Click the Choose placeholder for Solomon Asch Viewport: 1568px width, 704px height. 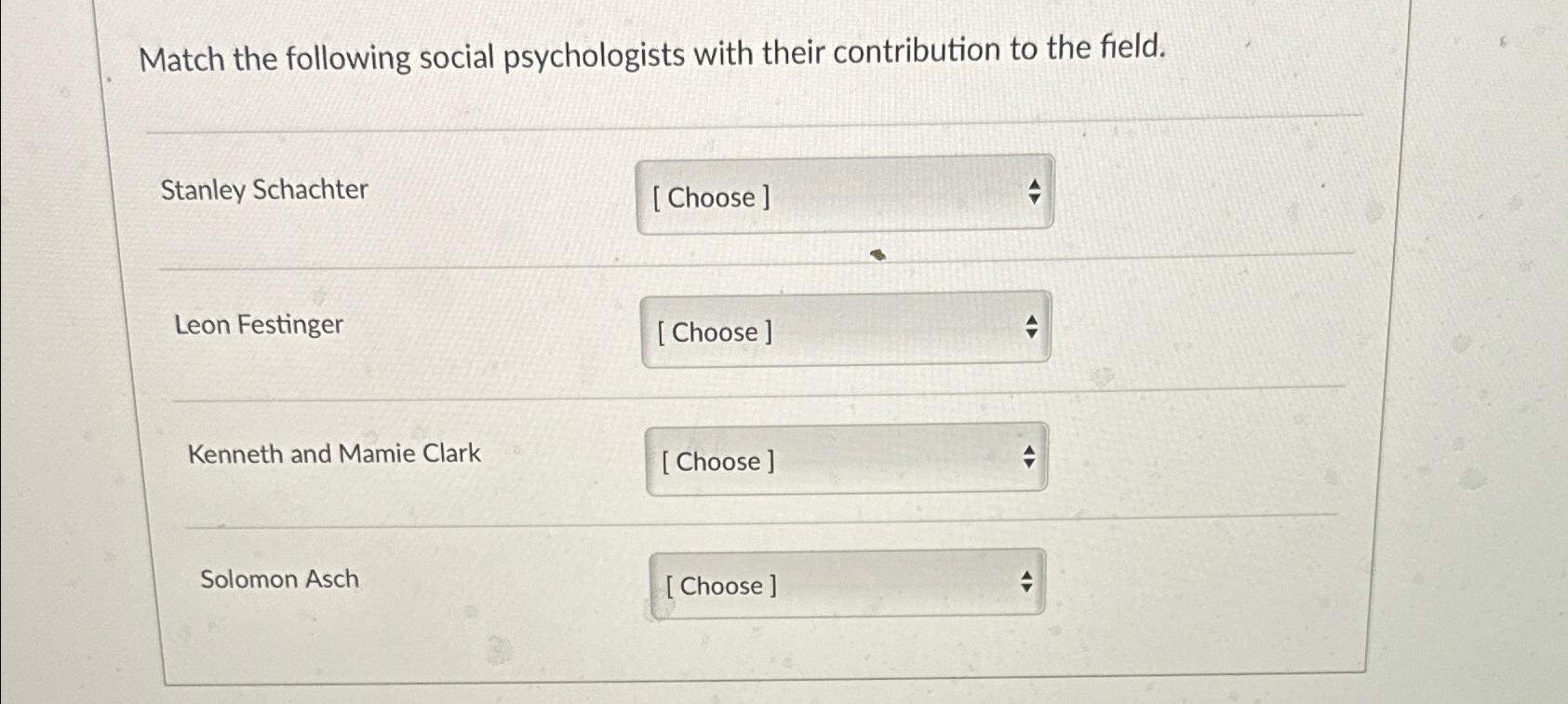[721, 586]
